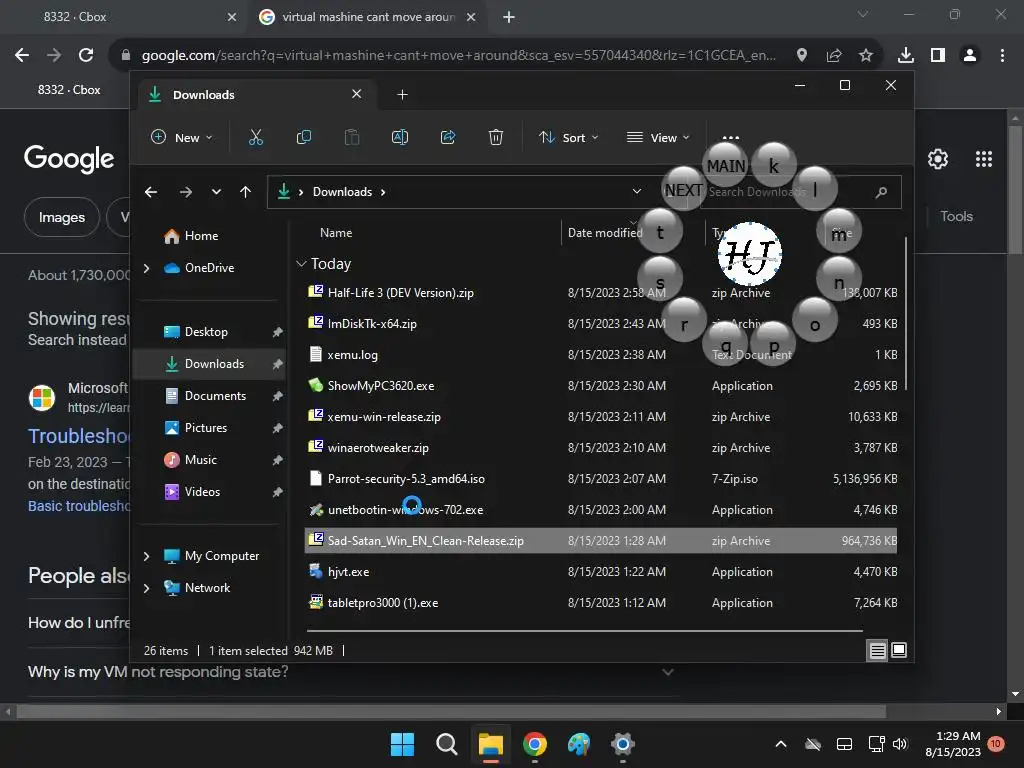Open the New item dropdown in Explorer
The image size is (1024, 768).
[x=182, y=137]
